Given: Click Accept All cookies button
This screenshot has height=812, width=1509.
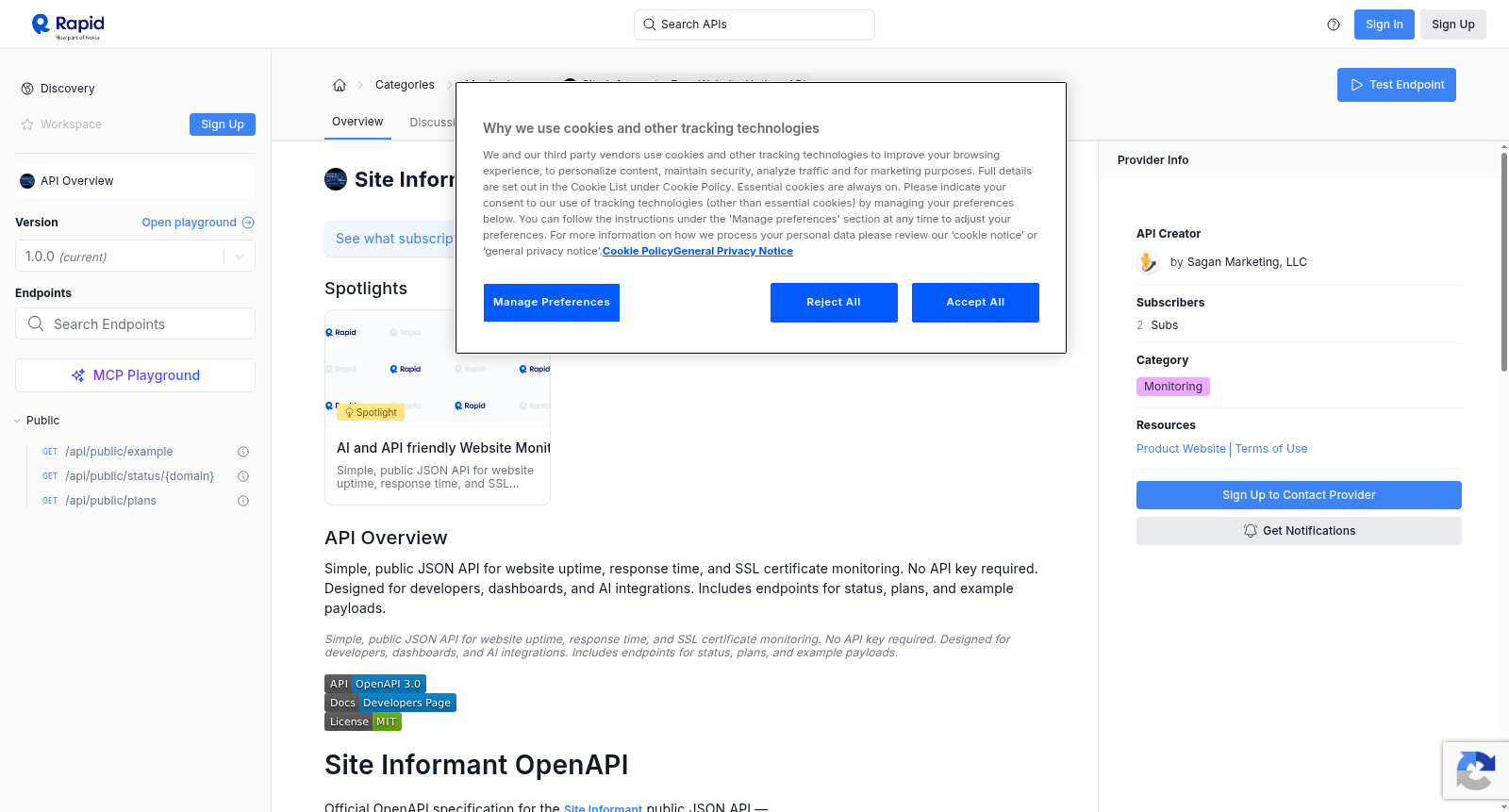Looking at the screenshot, I should point(975,303).
